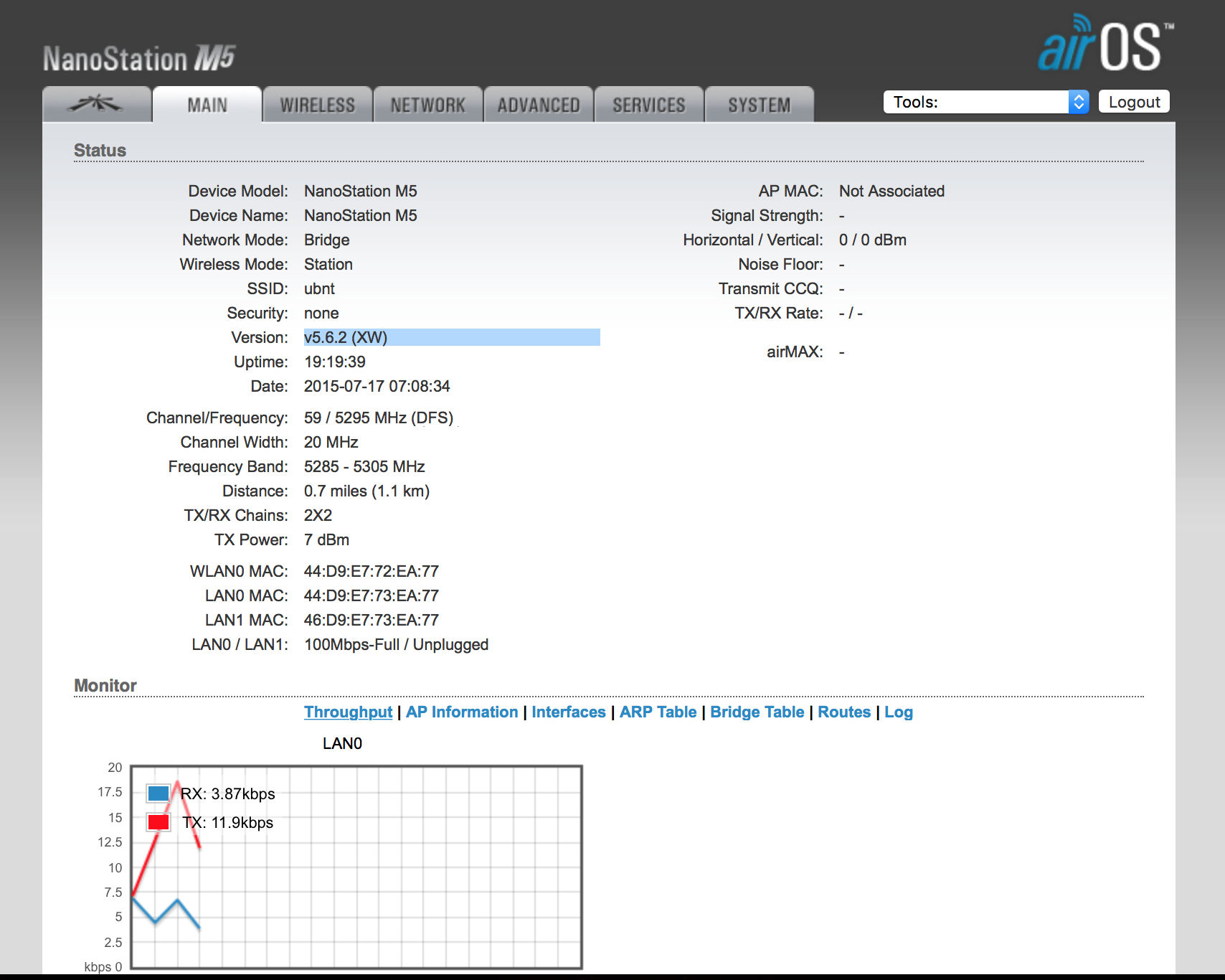Show AP Information monitor

point(462,712)
